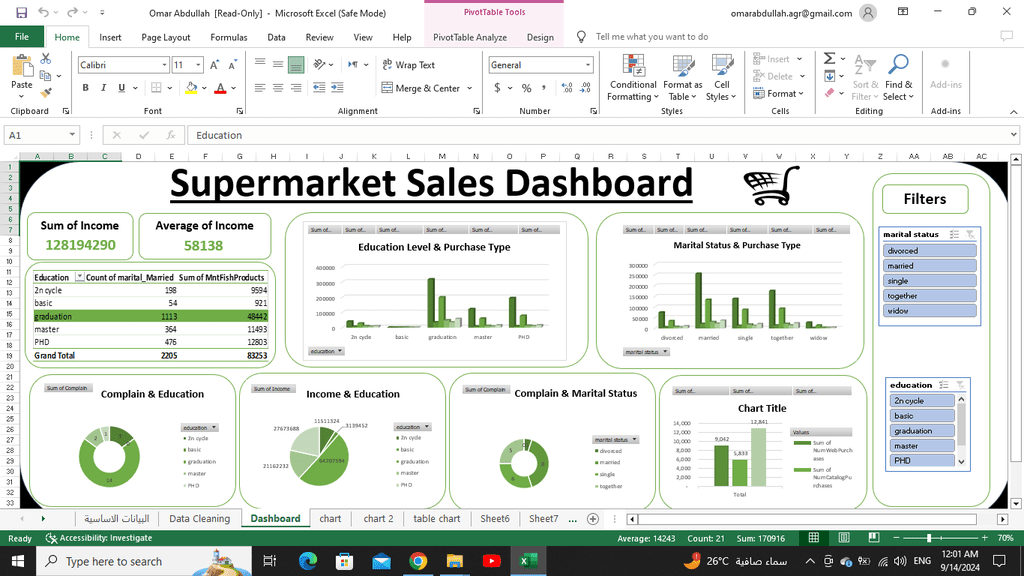Click Tell me what you want to do

point(651,37)
